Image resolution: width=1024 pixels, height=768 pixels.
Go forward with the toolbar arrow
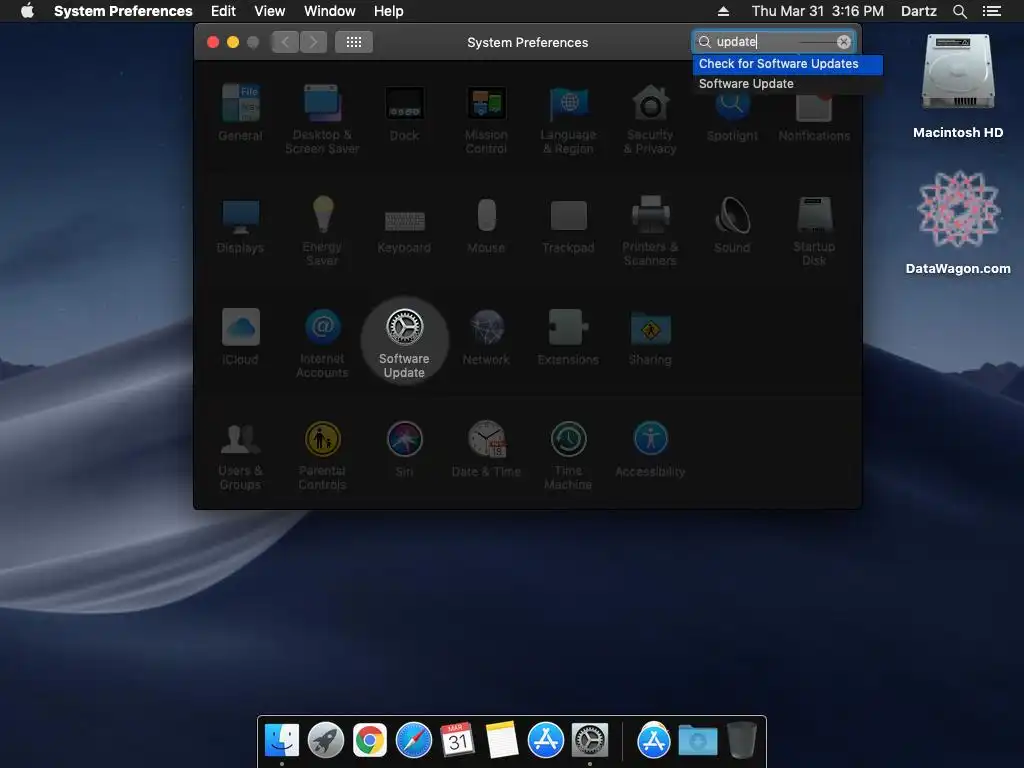click(313, 42)
